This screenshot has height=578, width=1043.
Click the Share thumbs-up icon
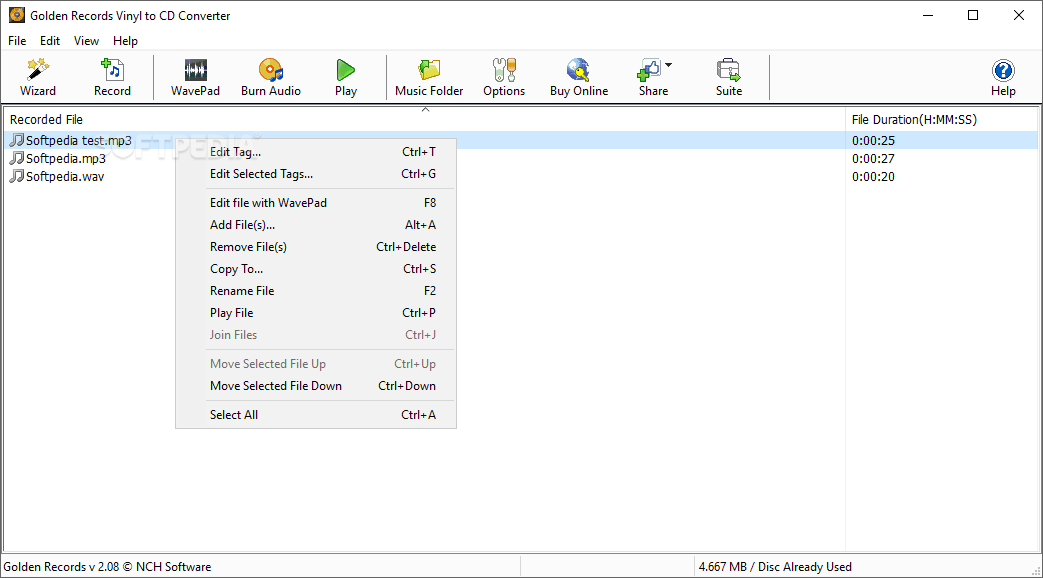tap(649, 70)
